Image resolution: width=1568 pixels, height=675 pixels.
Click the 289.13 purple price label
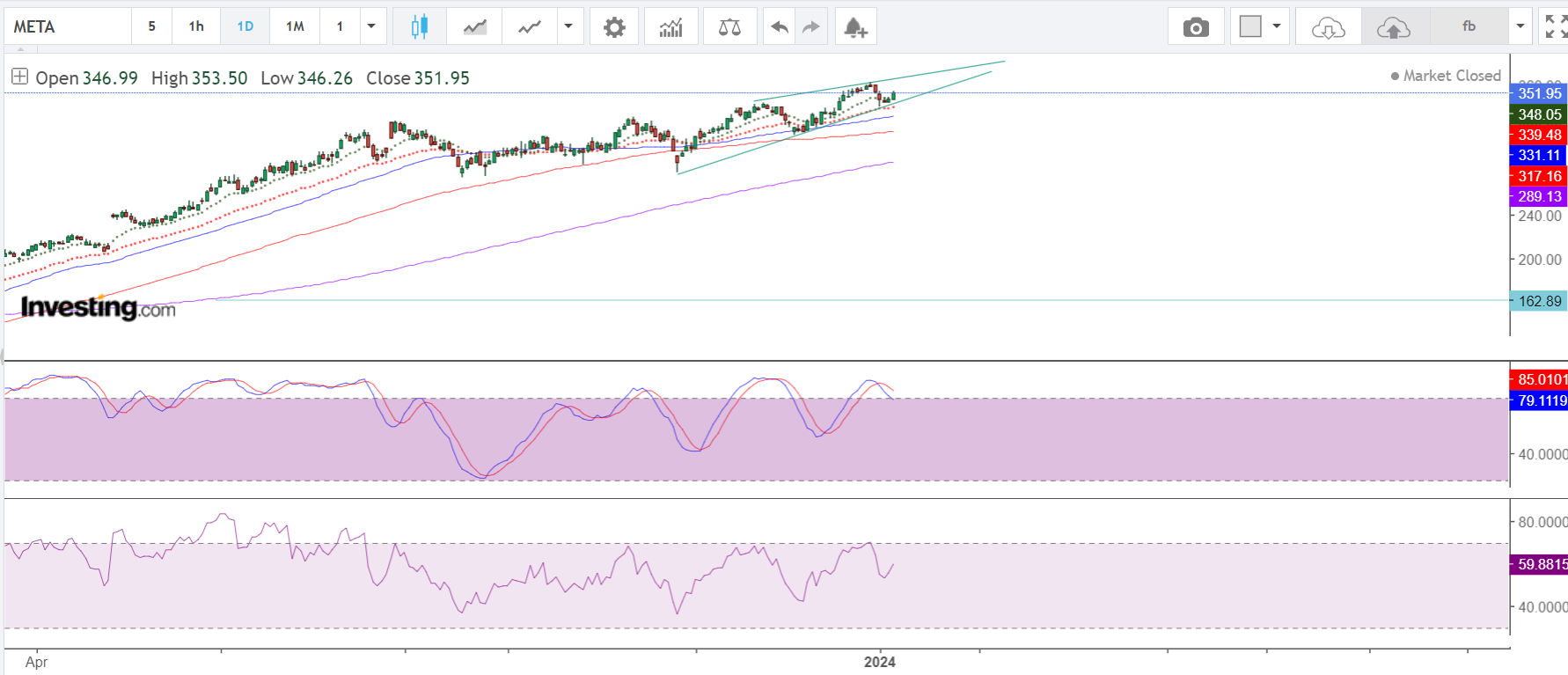click(x=1539, y=196)
